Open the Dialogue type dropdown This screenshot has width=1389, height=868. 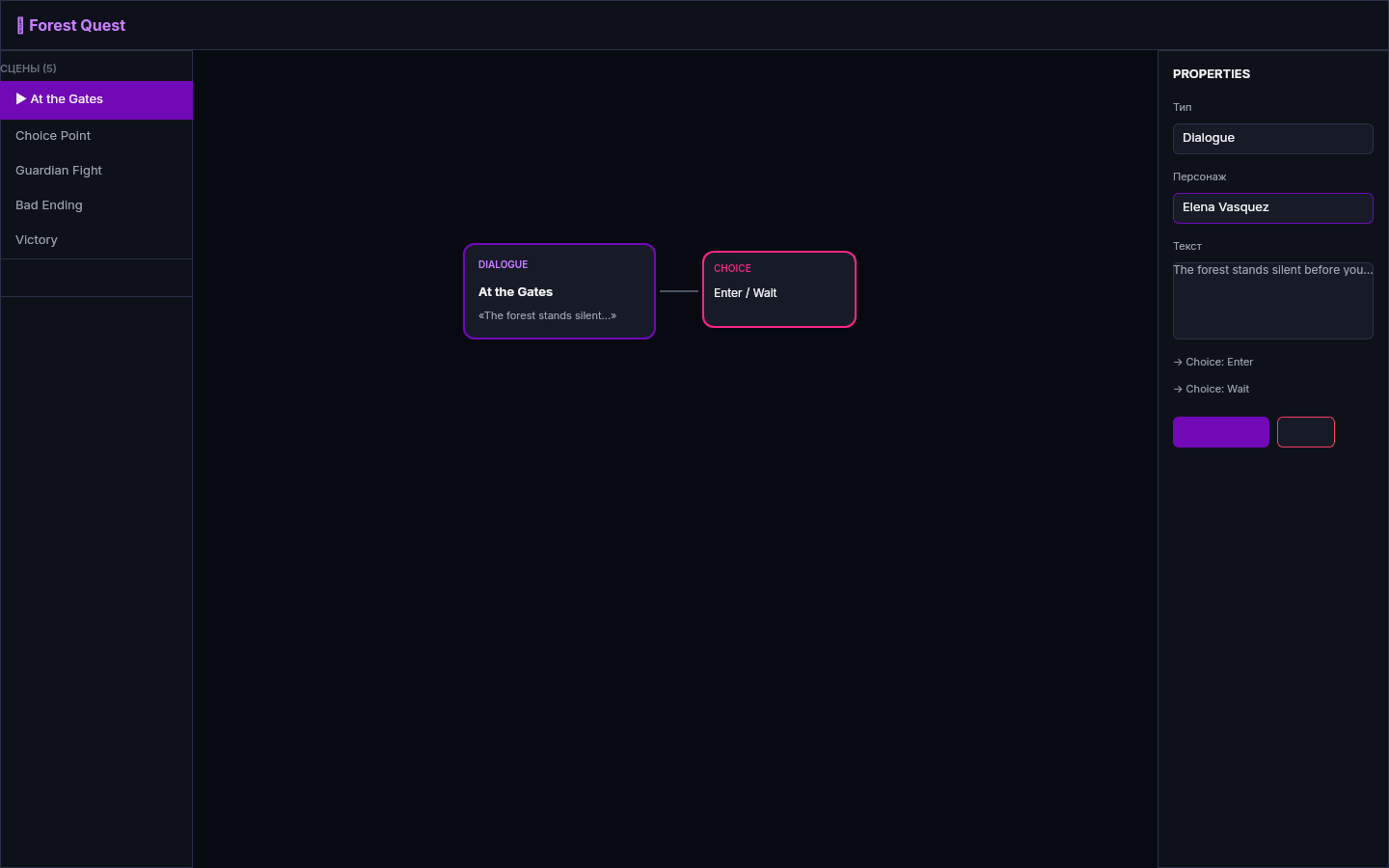[1272, 139]
